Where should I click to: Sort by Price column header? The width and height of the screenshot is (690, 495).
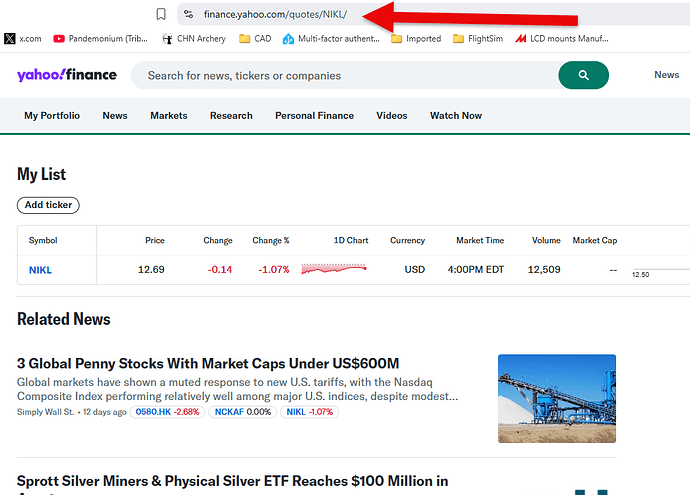(x=155, y=240)
